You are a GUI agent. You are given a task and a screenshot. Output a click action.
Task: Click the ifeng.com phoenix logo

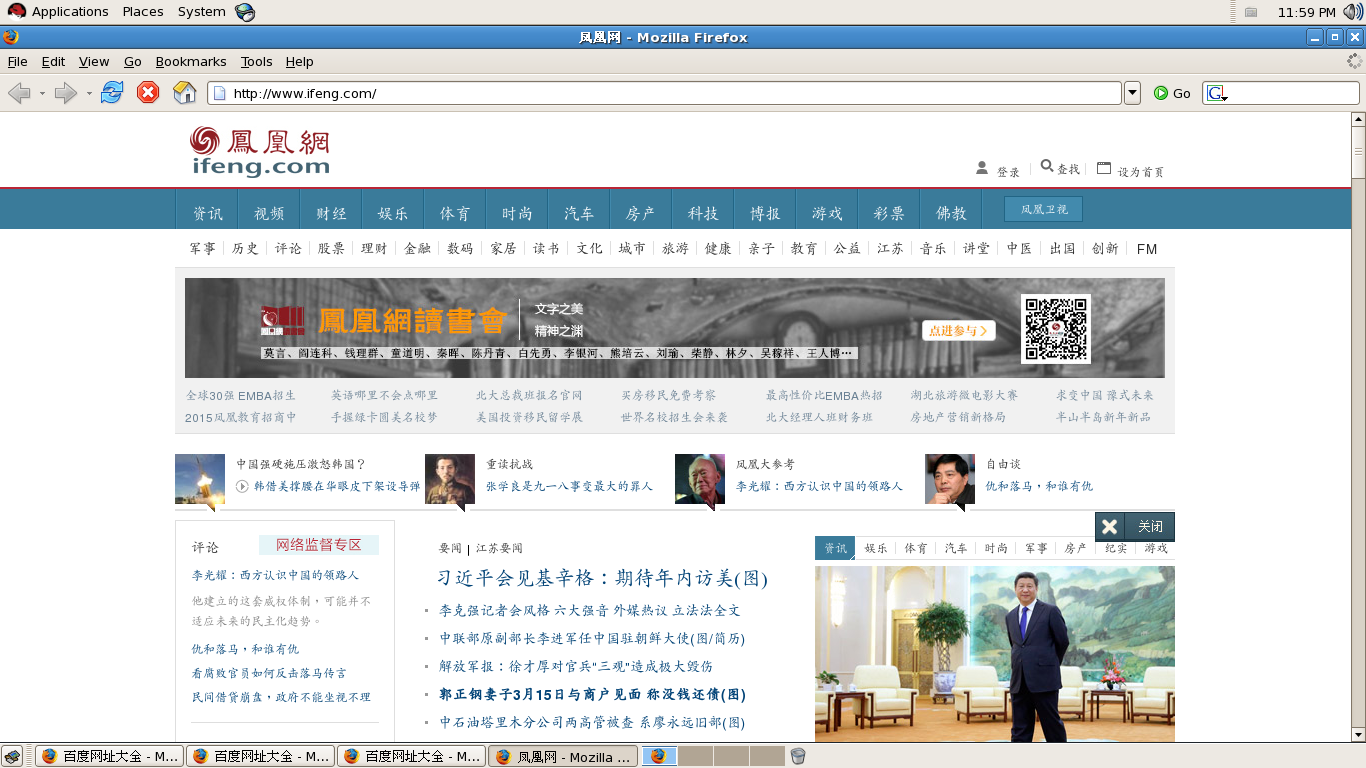260,152
